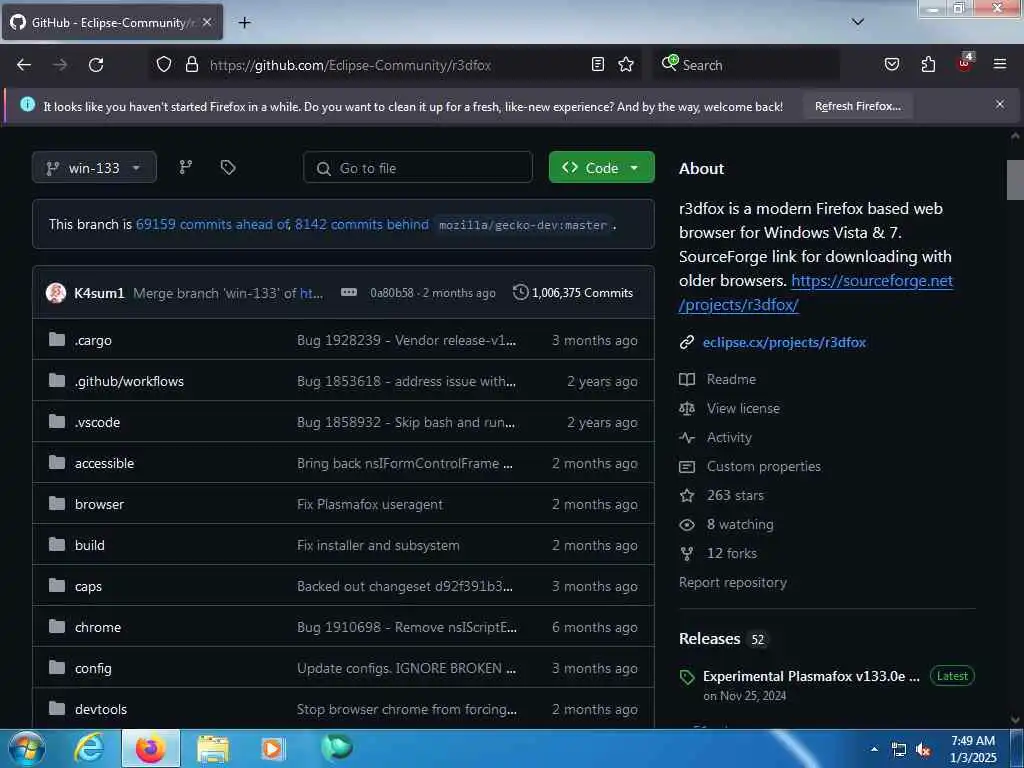The image size is (1024, 768).
Task: Open the chrome folder
Action: [x=98, y=628]
